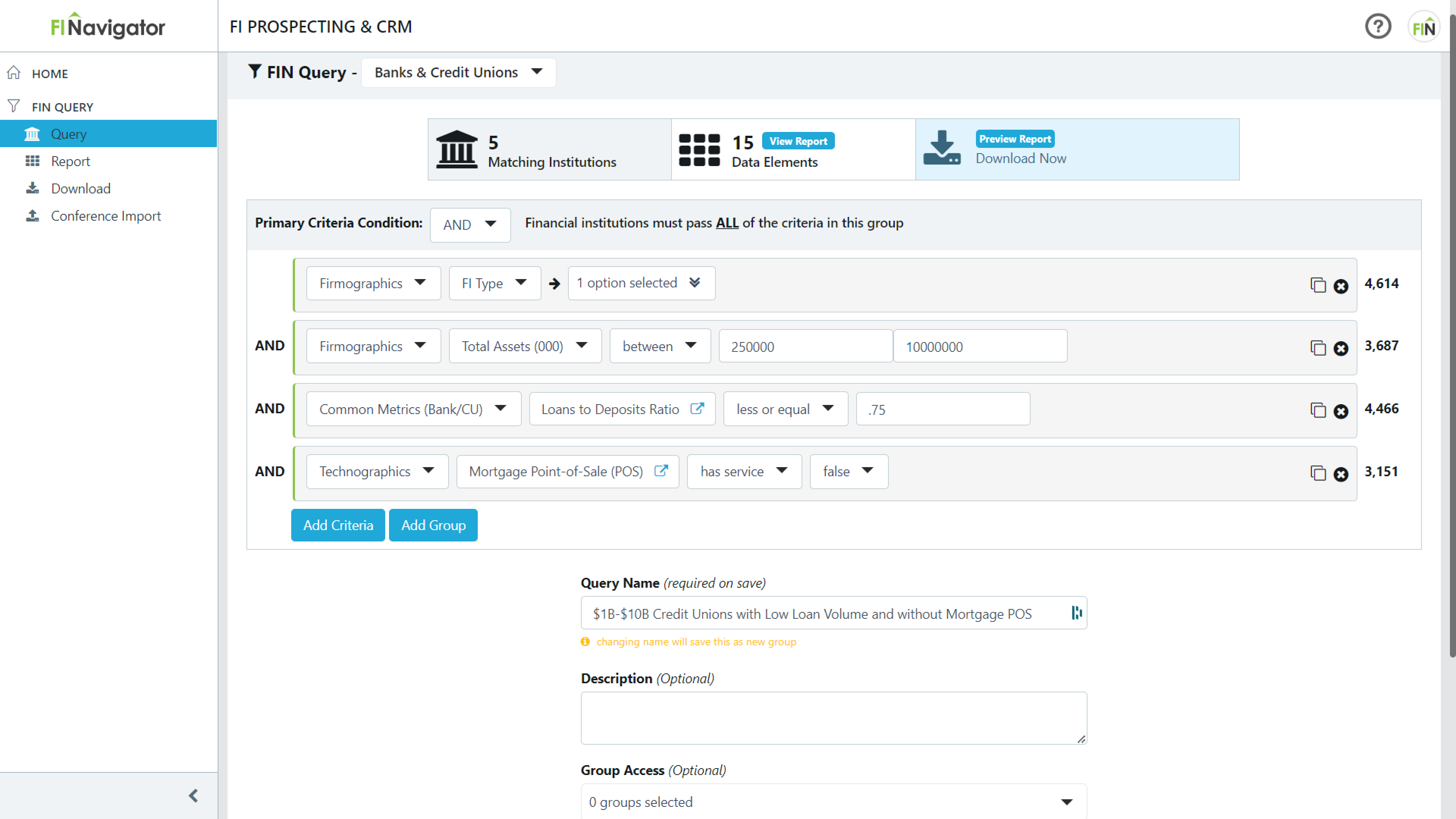
Task: Collapse the sidebar with the left chevron
Action: [193, 796]
